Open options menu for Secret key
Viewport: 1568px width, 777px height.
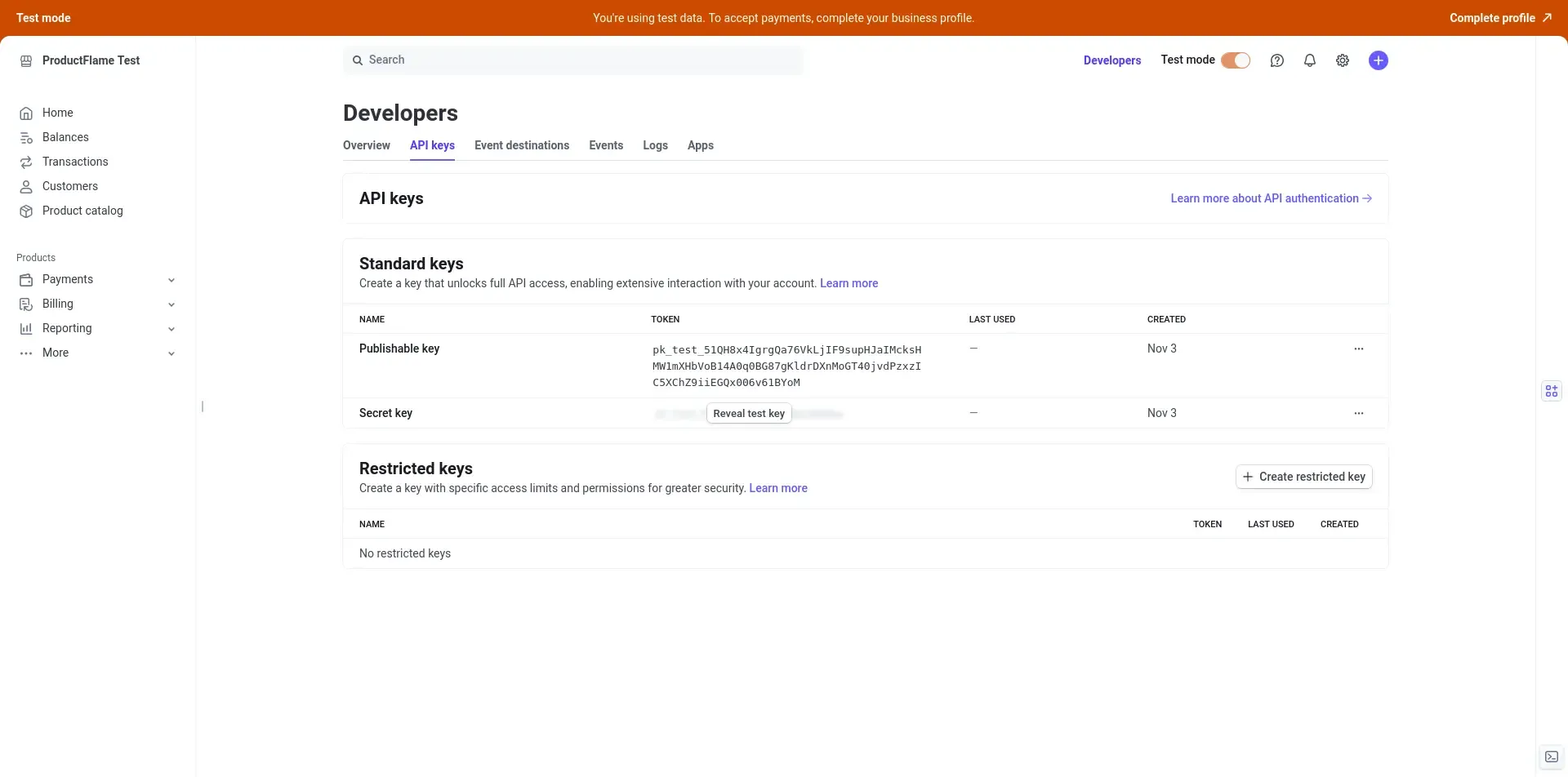(x=1359, y=414)
